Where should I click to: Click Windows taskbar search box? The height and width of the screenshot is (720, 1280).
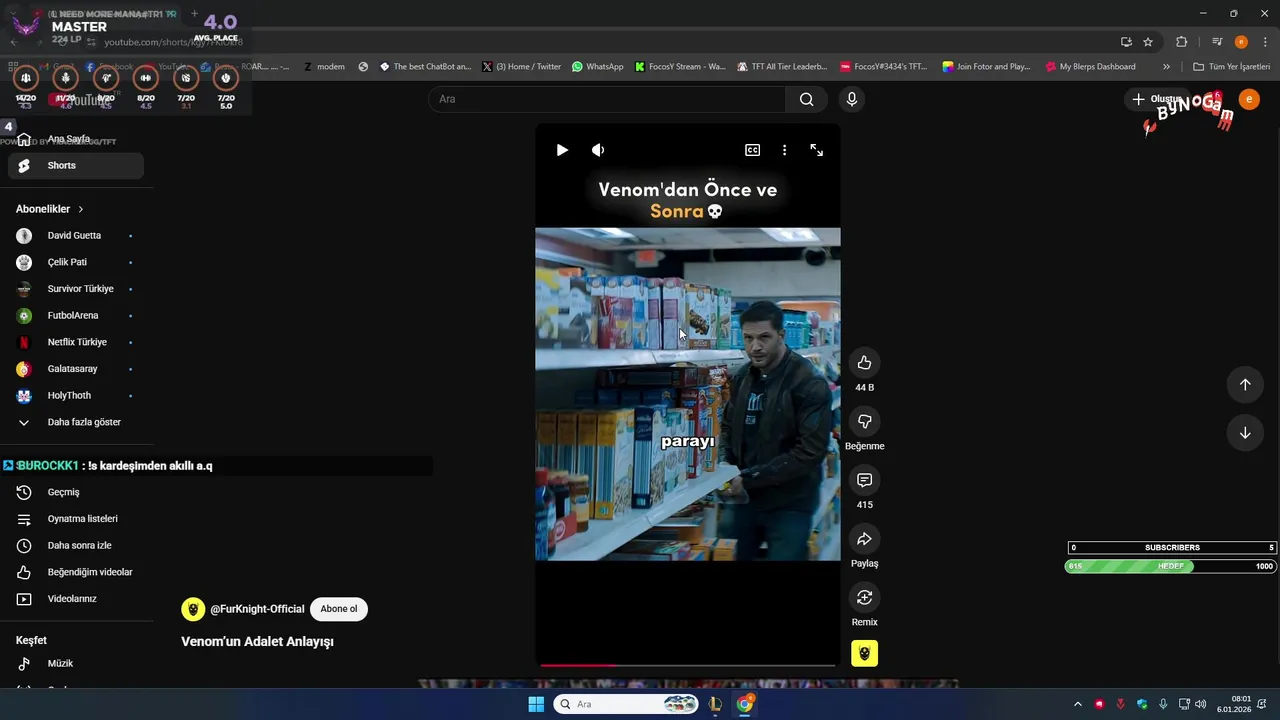click(x=627, y=704)
